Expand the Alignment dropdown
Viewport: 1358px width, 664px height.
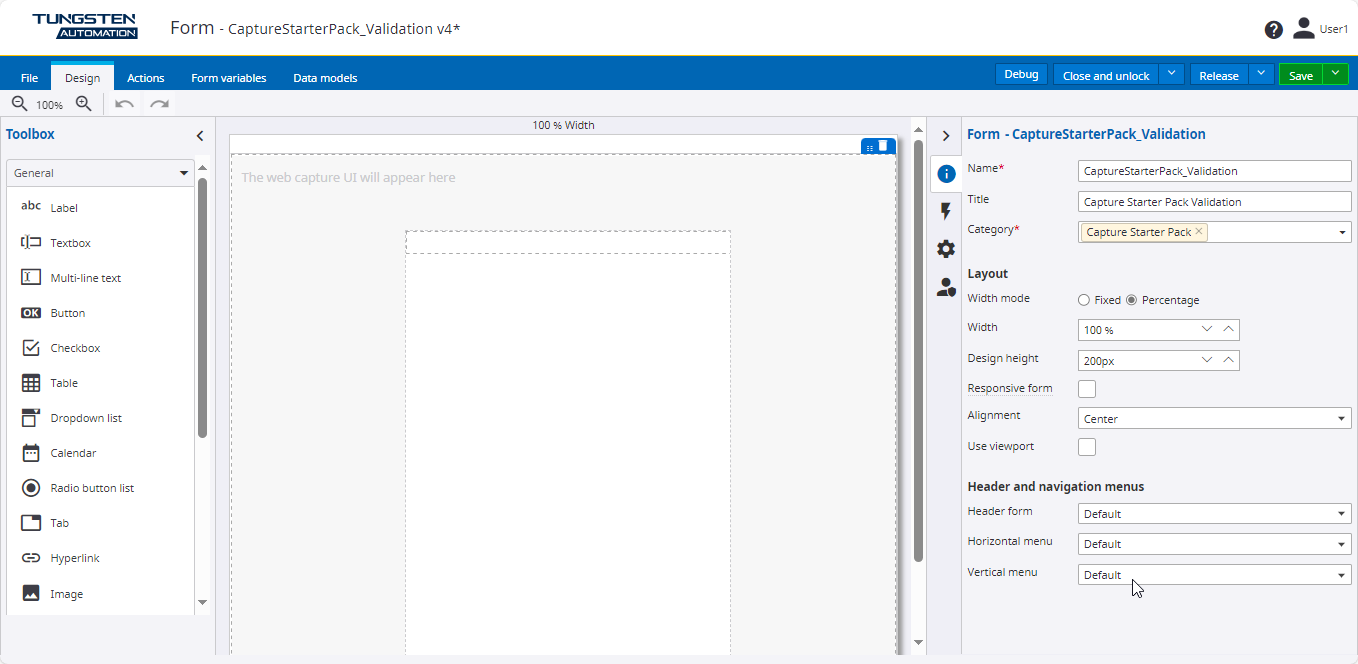[1214, 419]
